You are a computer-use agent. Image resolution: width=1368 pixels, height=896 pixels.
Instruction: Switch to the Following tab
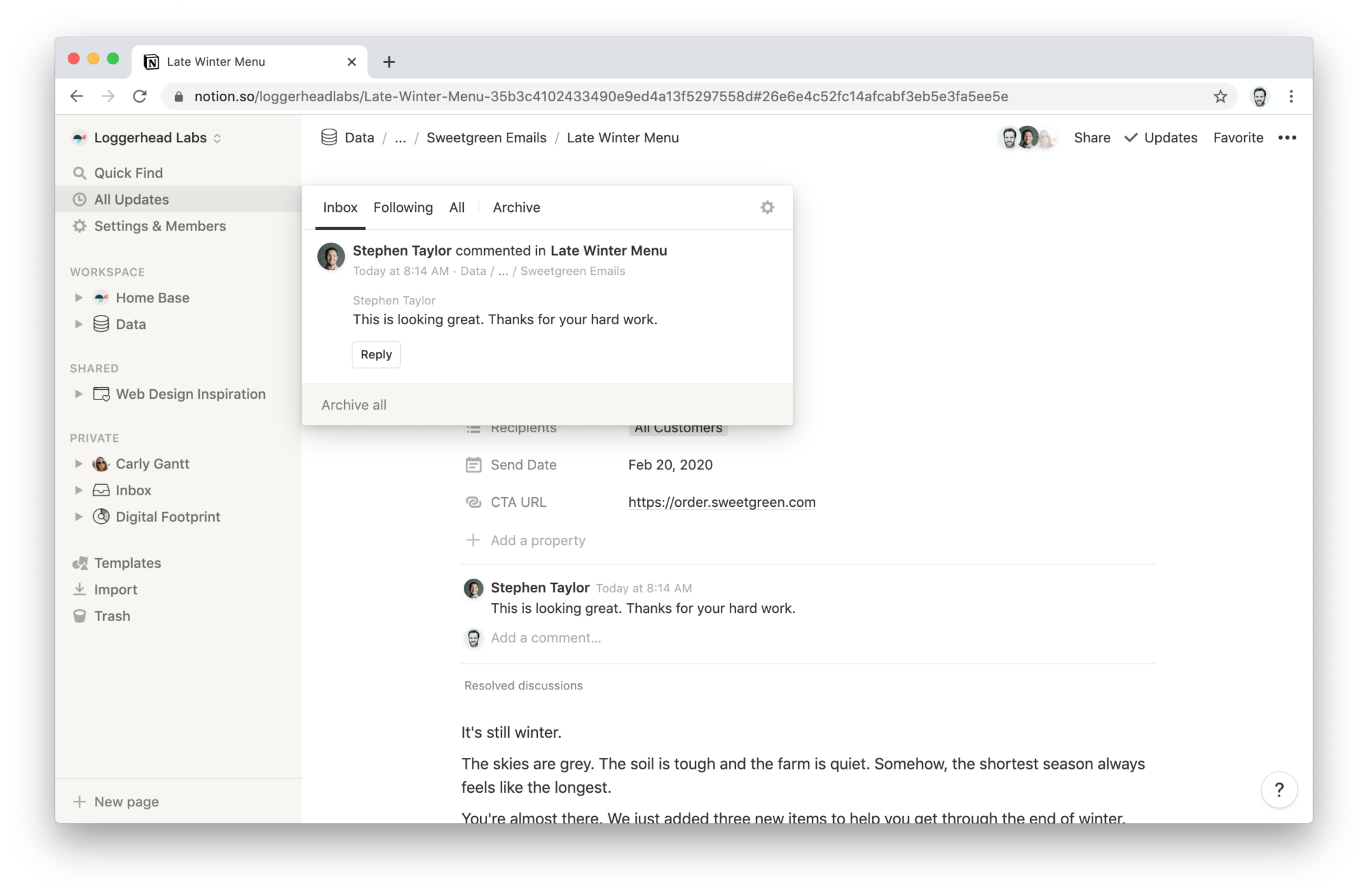click(403, 207)
